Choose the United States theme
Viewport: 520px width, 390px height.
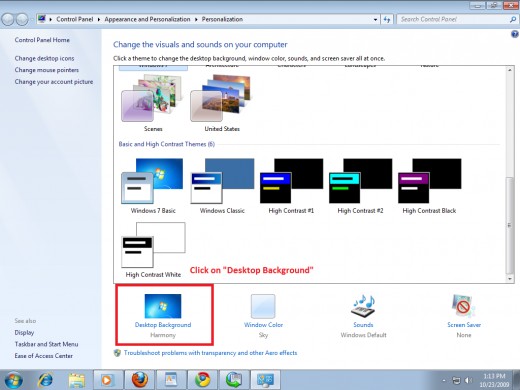222,103
